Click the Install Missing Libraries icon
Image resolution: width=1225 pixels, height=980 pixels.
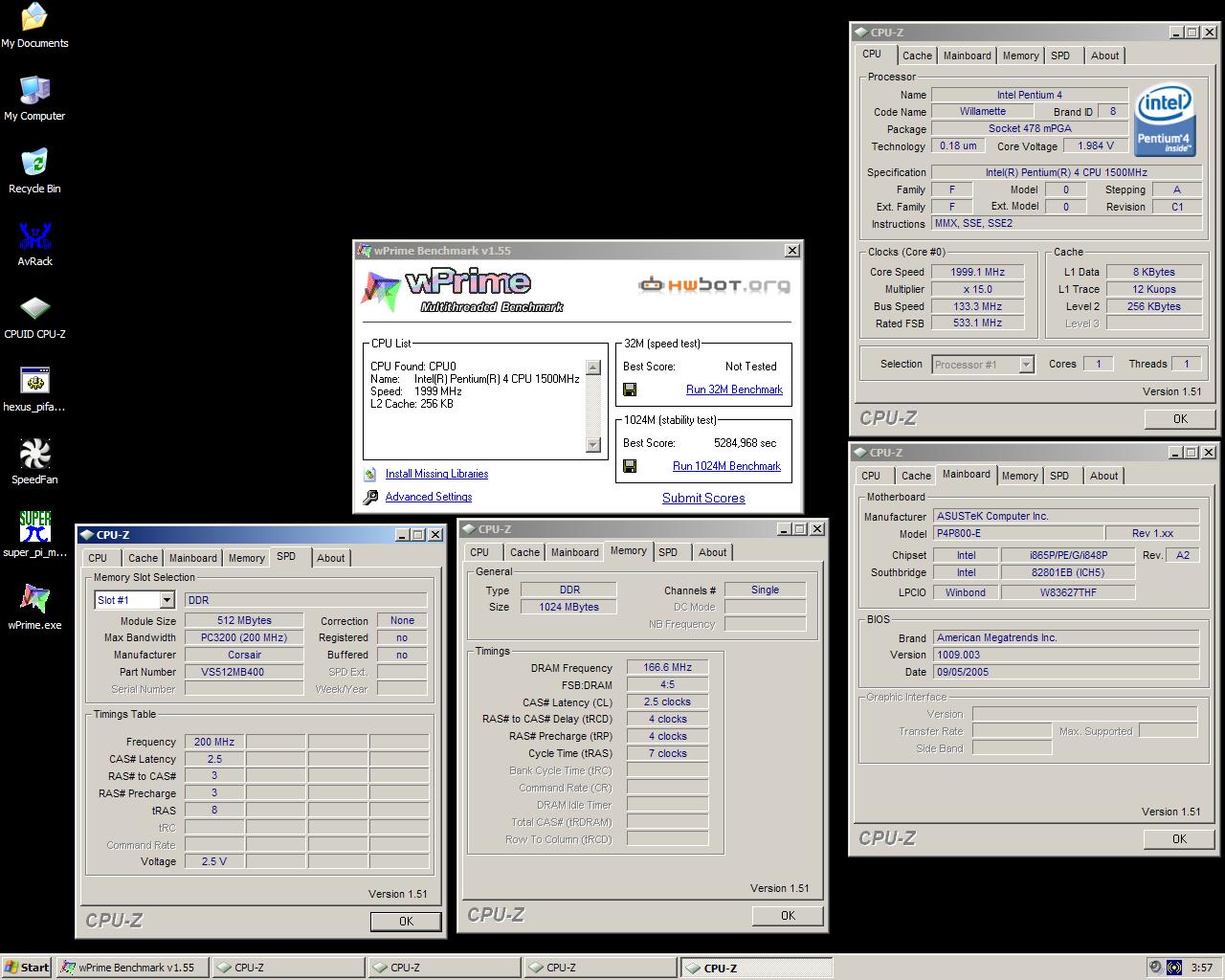tap(370, 474)
